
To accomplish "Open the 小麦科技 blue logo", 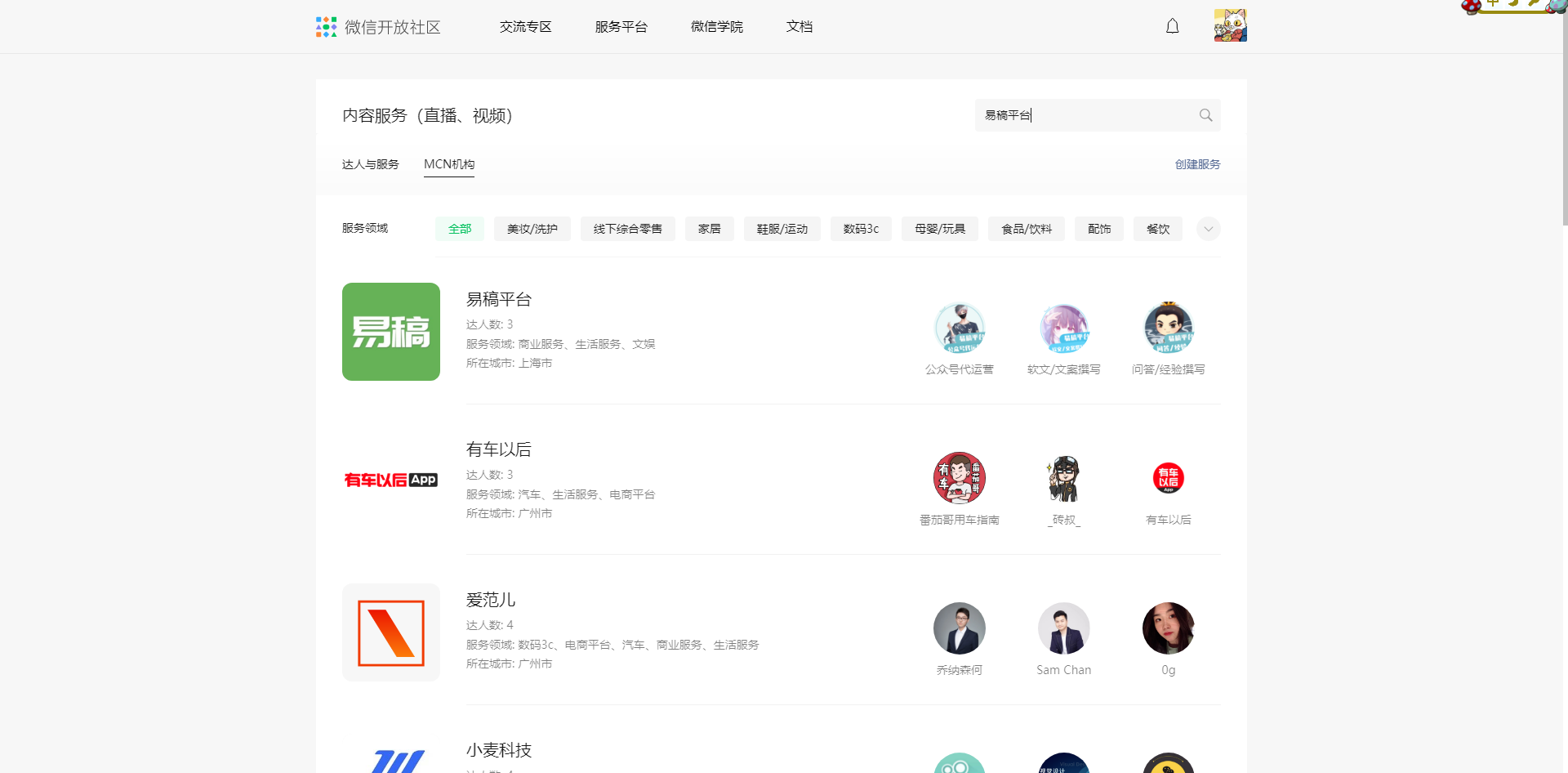I will click(x=397, y=761).
